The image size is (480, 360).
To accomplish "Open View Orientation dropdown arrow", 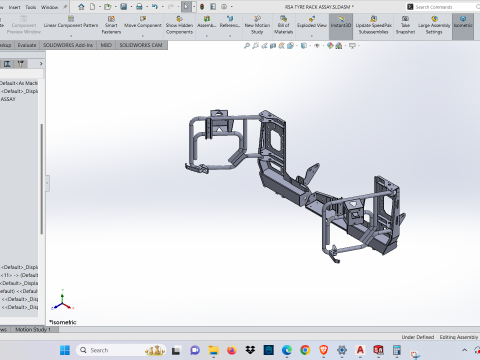I will click(296, 46).
